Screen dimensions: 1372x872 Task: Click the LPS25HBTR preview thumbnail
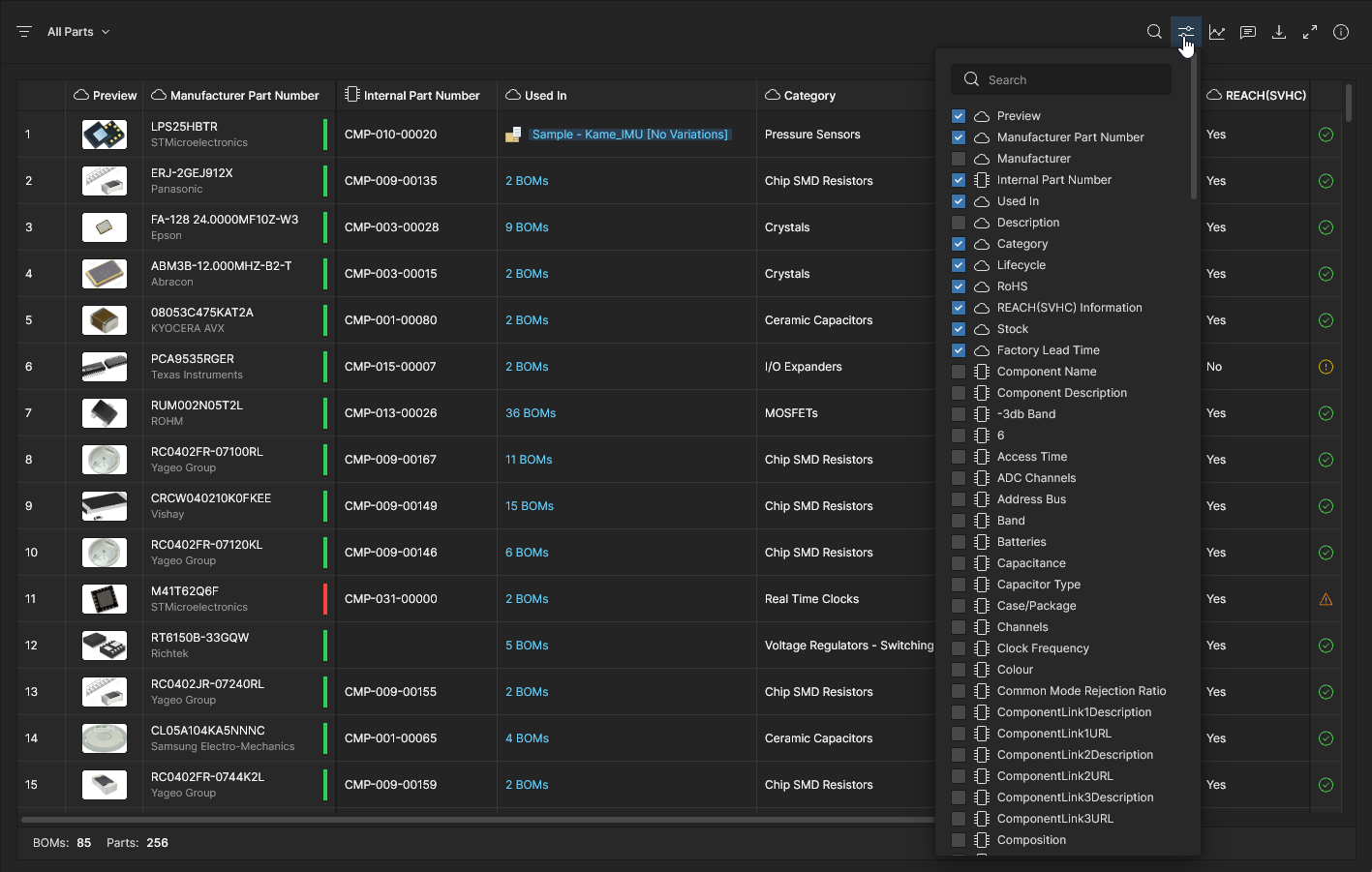[105, 135]
